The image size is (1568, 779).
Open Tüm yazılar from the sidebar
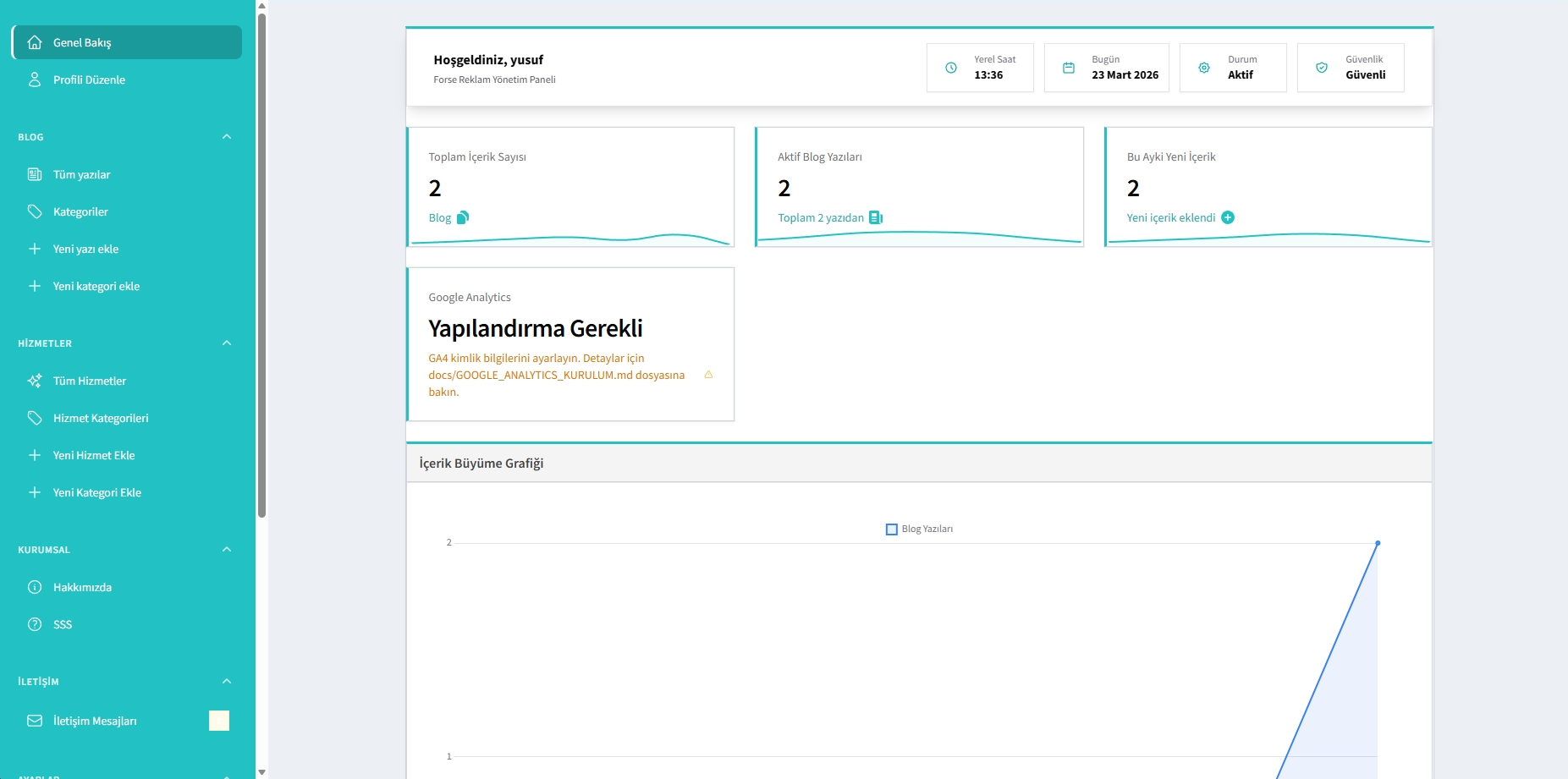[x=82, y=174]
